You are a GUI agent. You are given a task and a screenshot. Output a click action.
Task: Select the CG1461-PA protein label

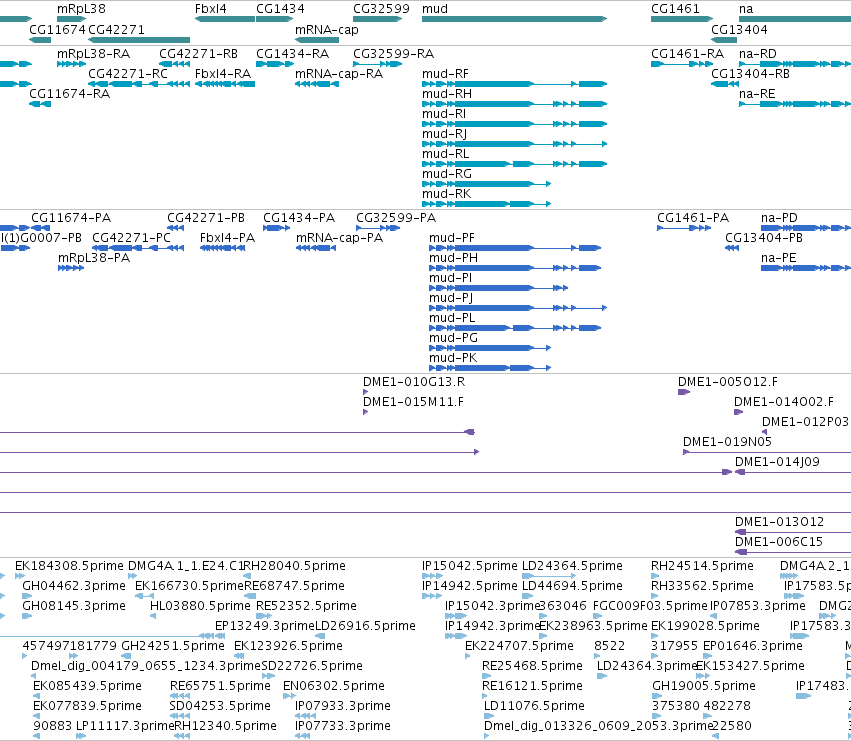[693, 218]
